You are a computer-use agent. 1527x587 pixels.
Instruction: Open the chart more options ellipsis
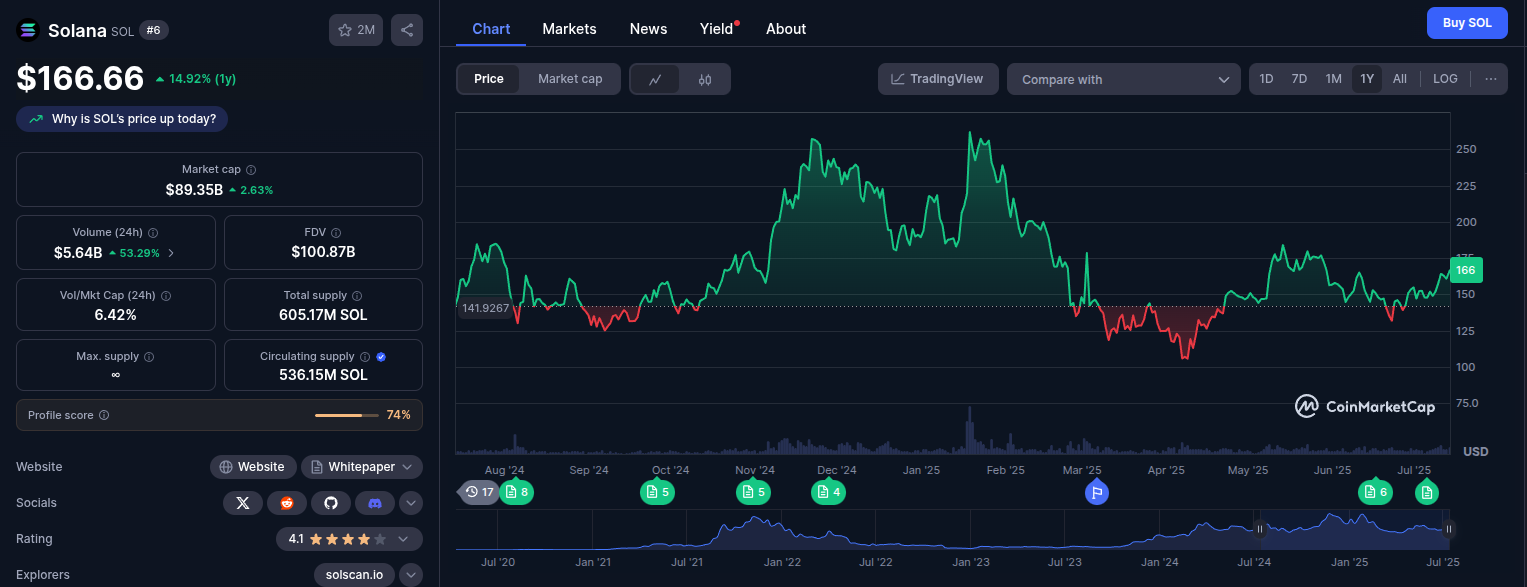coord(1491,79)
